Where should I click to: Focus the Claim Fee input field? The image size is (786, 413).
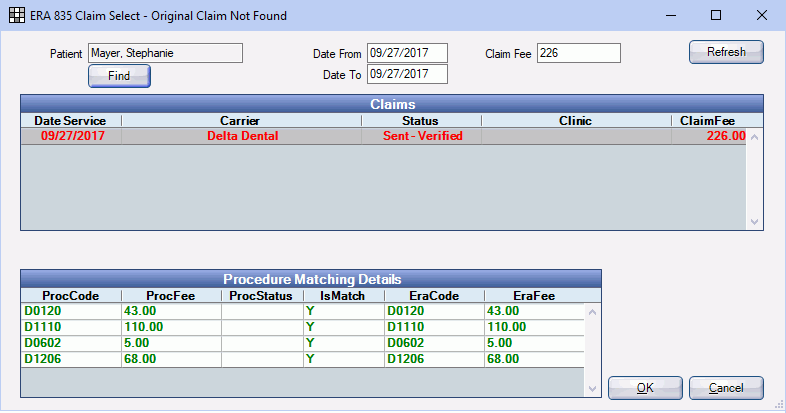[x=578, y=53]
